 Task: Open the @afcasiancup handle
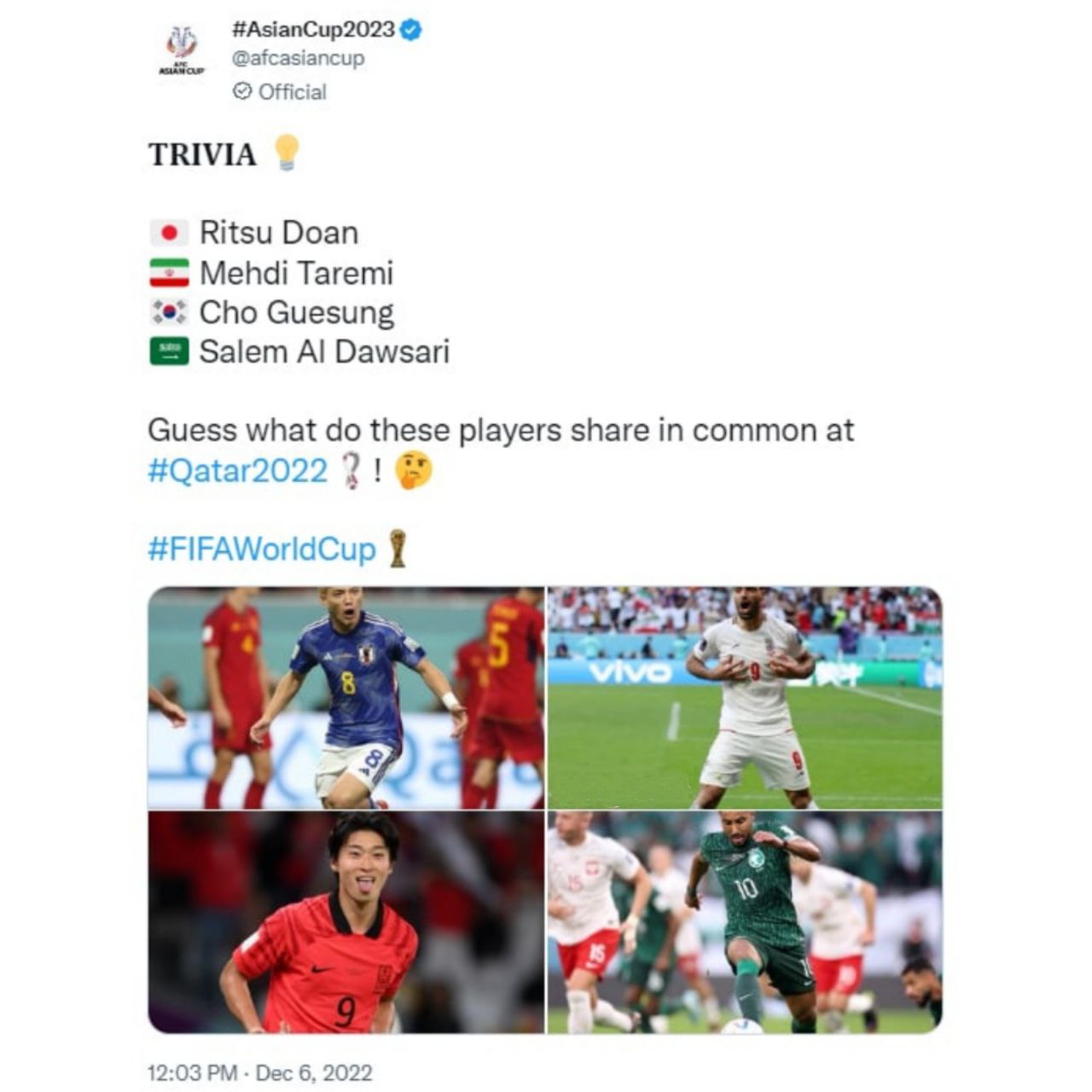click(298, 58)
